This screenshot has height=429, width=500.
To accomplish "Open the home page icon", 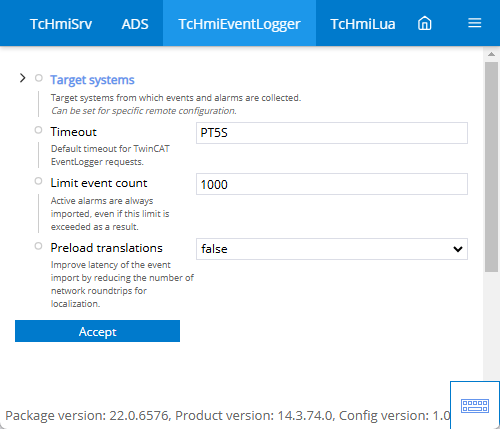I will [x=424, y=24].
